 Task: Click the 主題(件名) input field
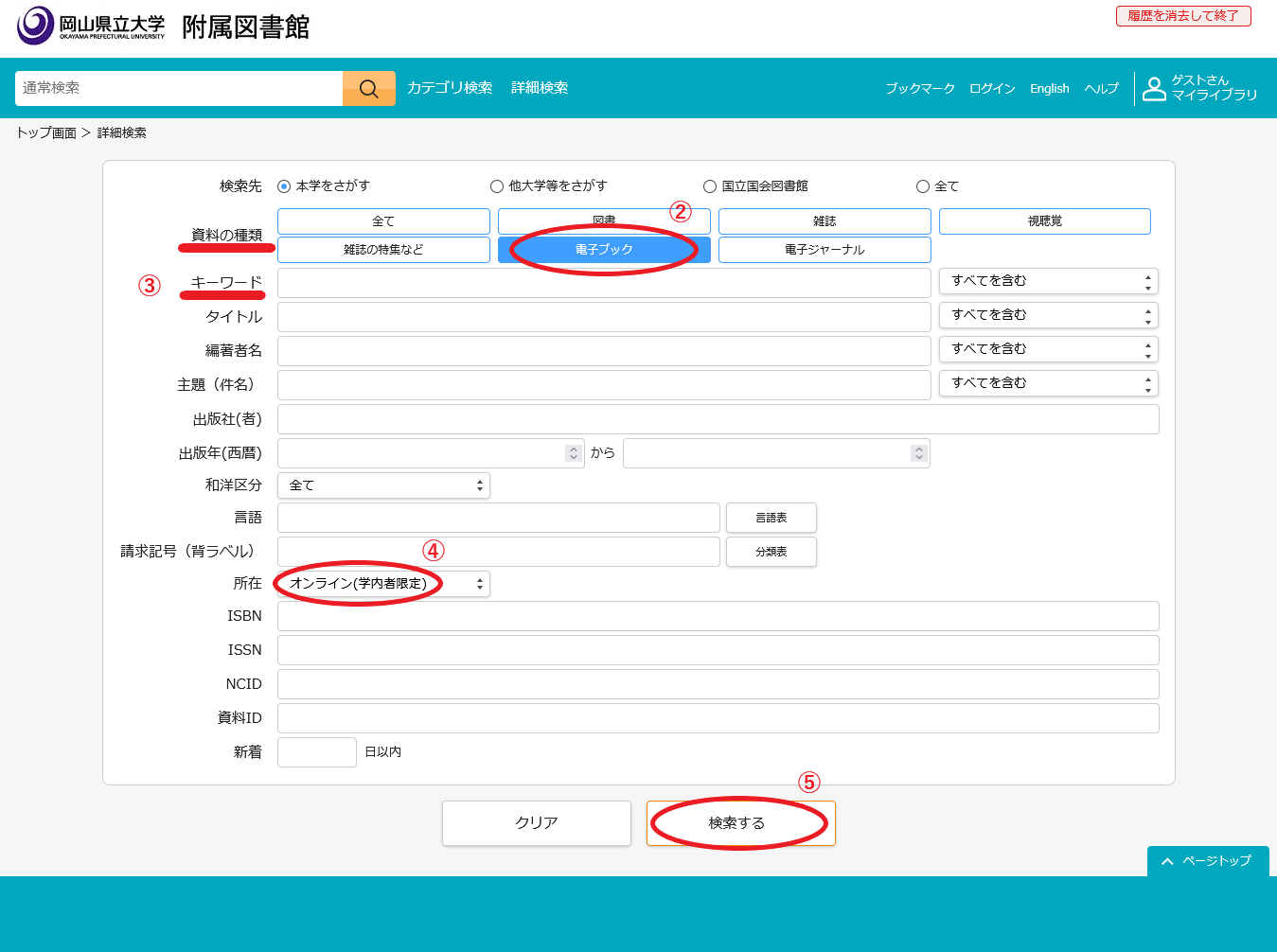(x=604, y=385)
